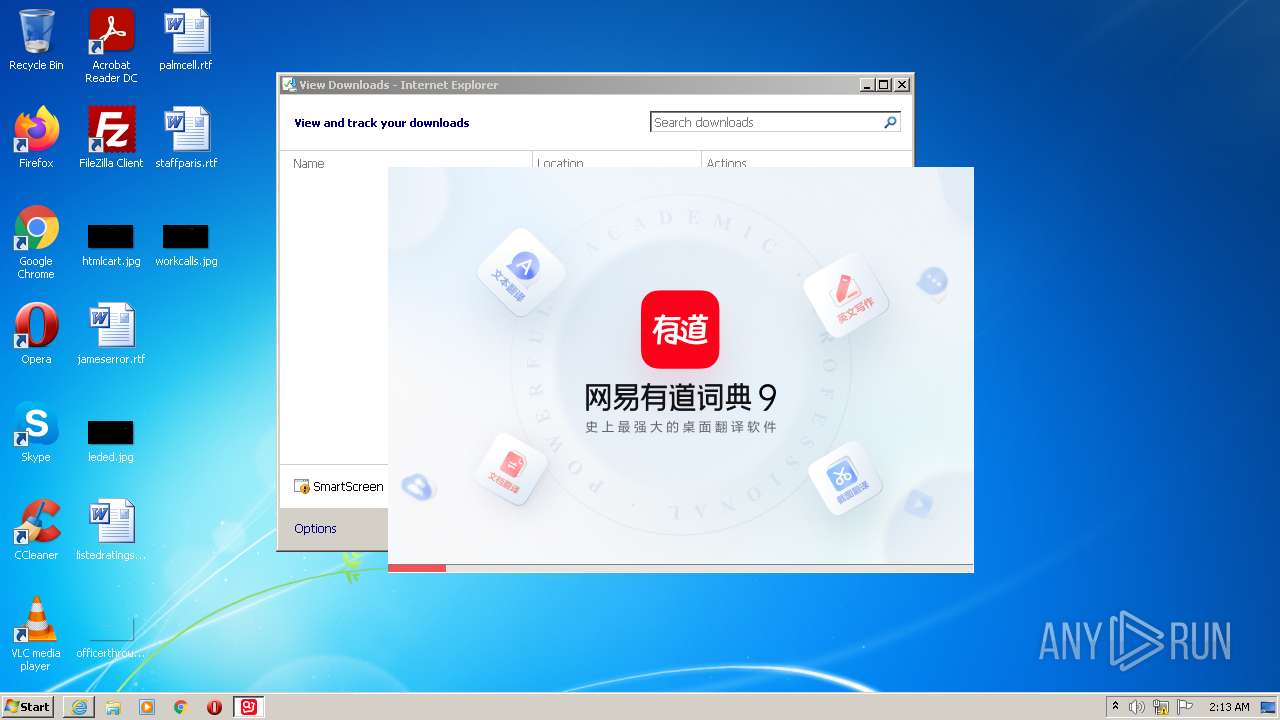The width and height of the screenshot is (1280, 720).
Task: Click Youdao installation progress bar
Action: [x=680, y=568]
